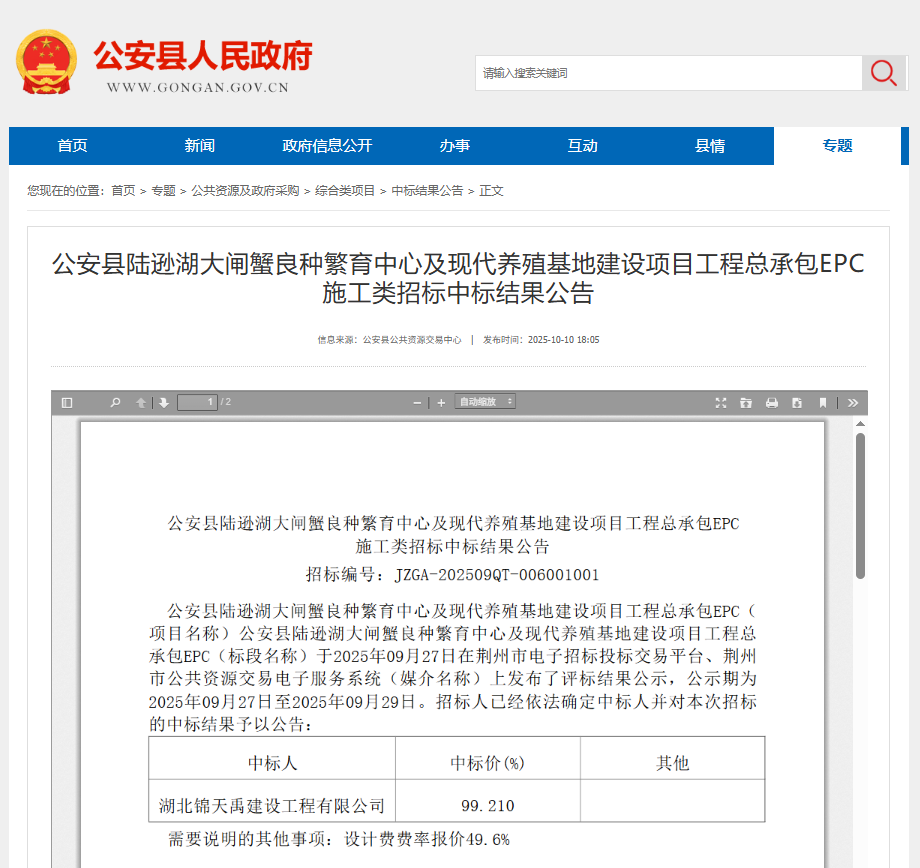Download the PDF document
Image resolution: width=920 pixels, height=868 pixels.
tap(796, 402)
